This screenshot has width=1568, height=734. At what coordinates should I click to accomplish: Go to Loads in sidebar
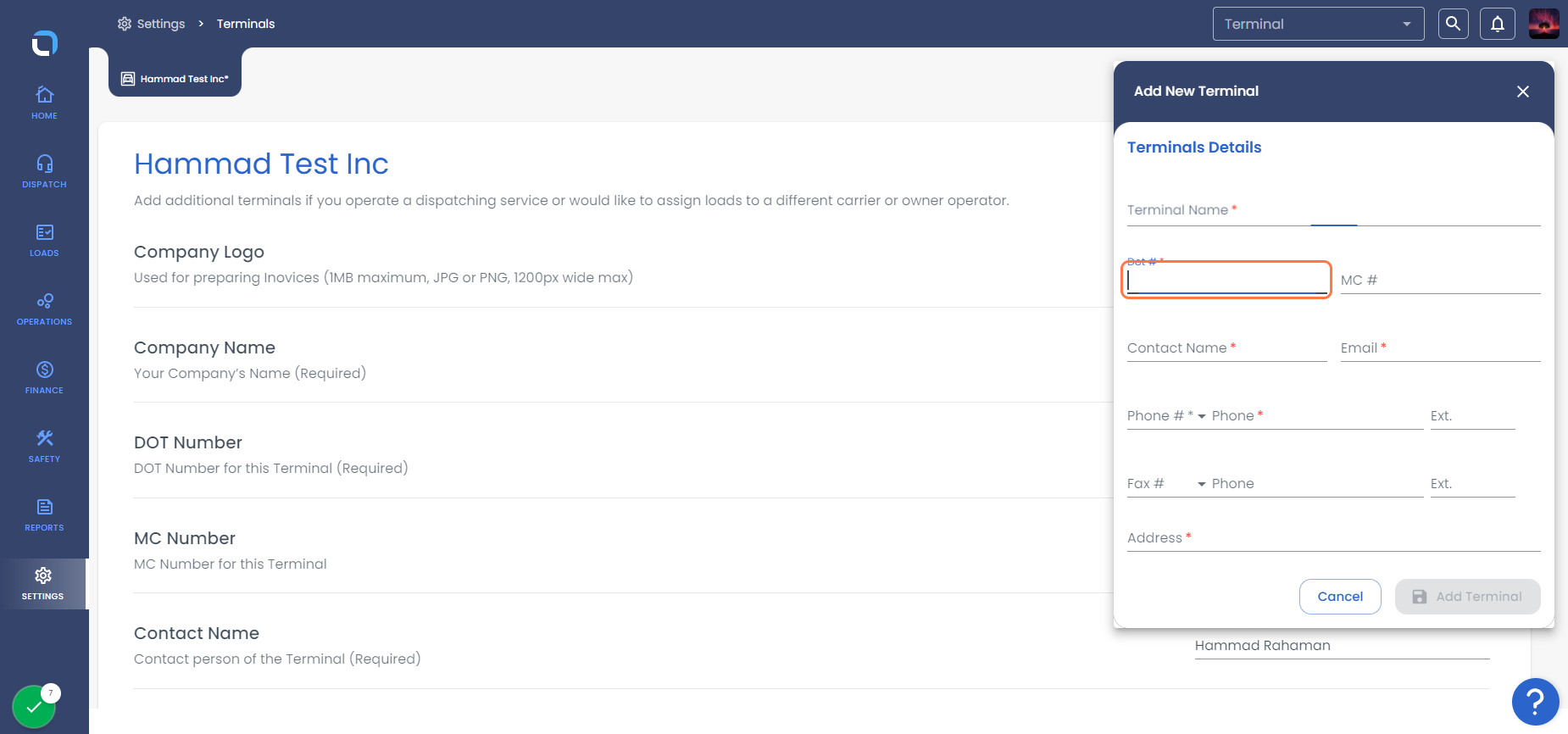click(x=44, y=240)
